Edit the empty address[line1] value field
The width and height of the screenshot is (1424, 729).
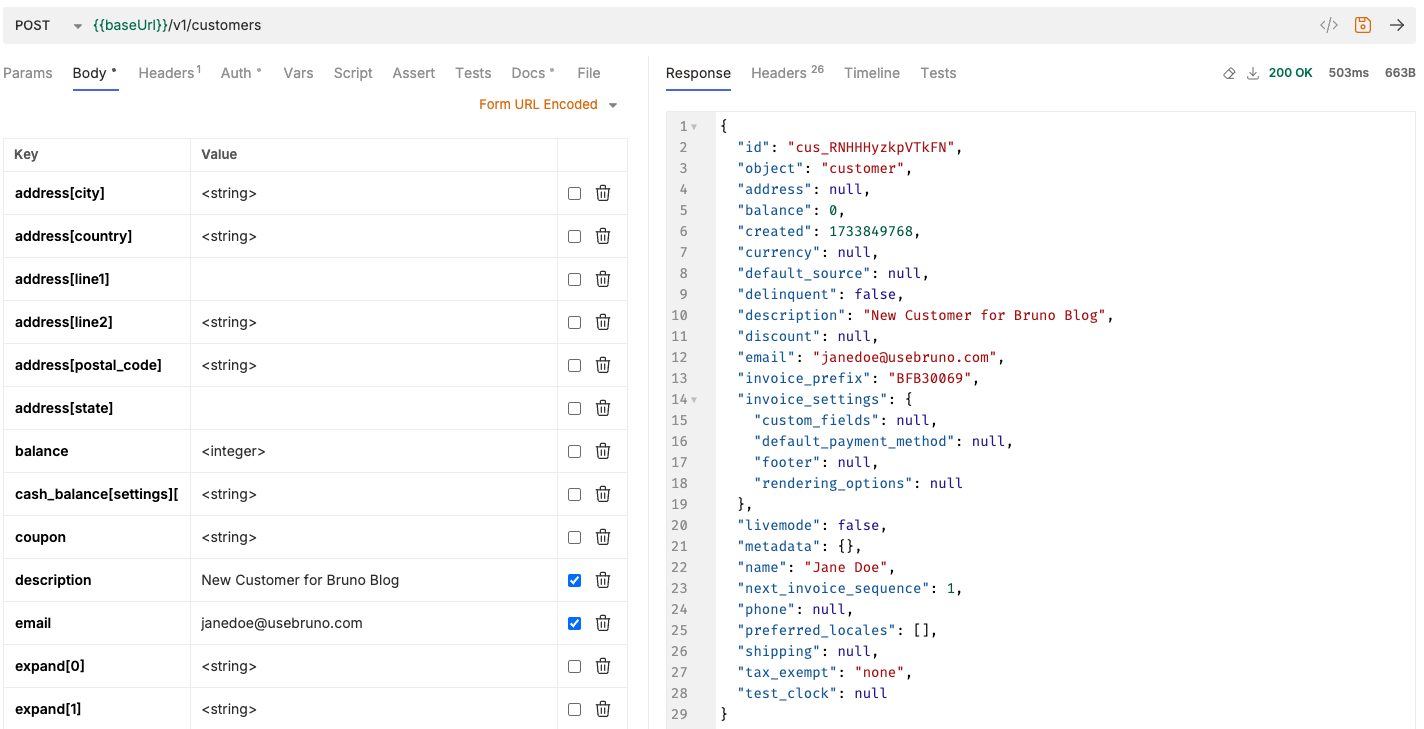pyautogui.click(x=374, y=279)
